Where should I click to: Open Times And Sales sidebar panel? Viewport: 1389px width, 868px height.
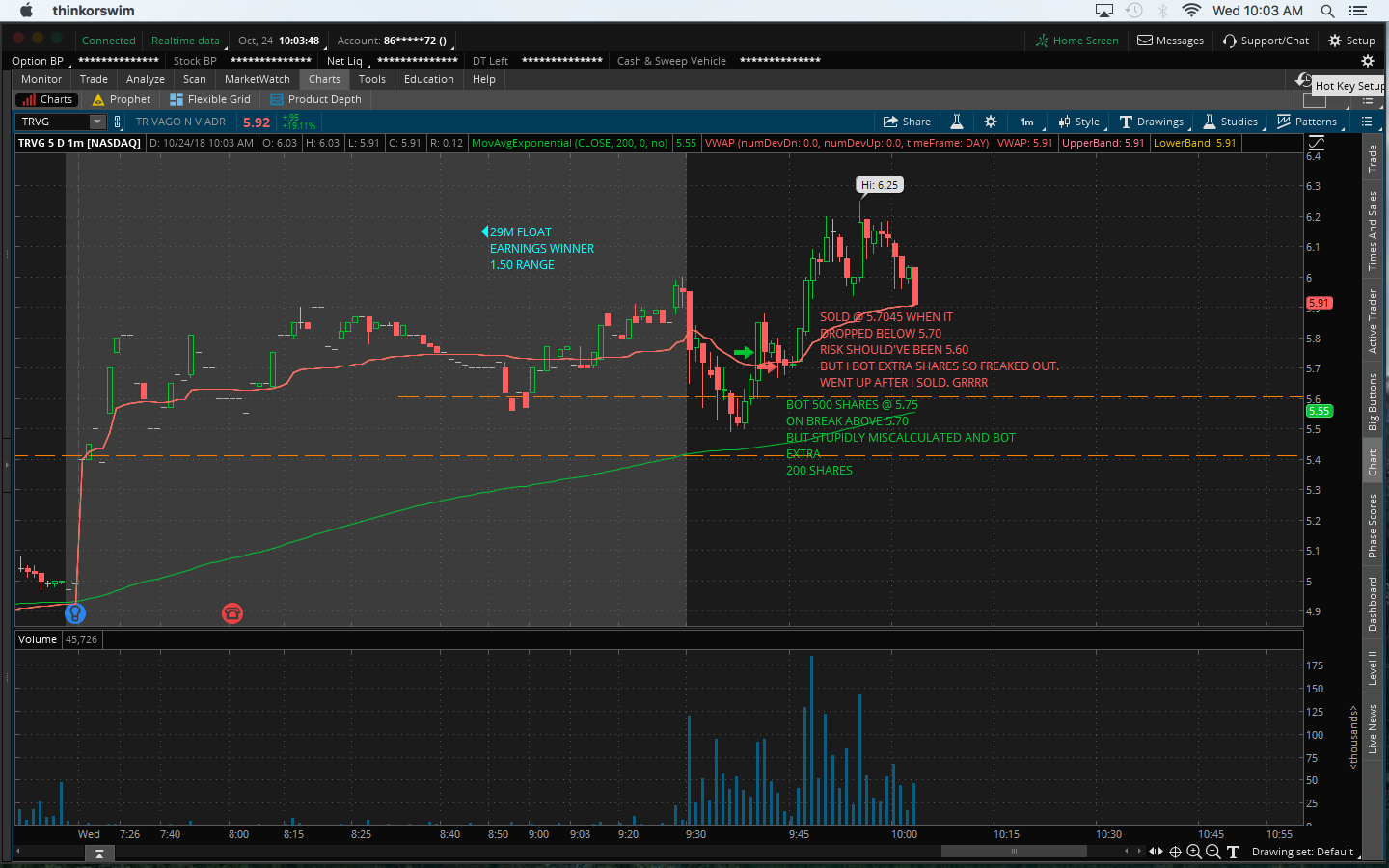(1373, 231)
